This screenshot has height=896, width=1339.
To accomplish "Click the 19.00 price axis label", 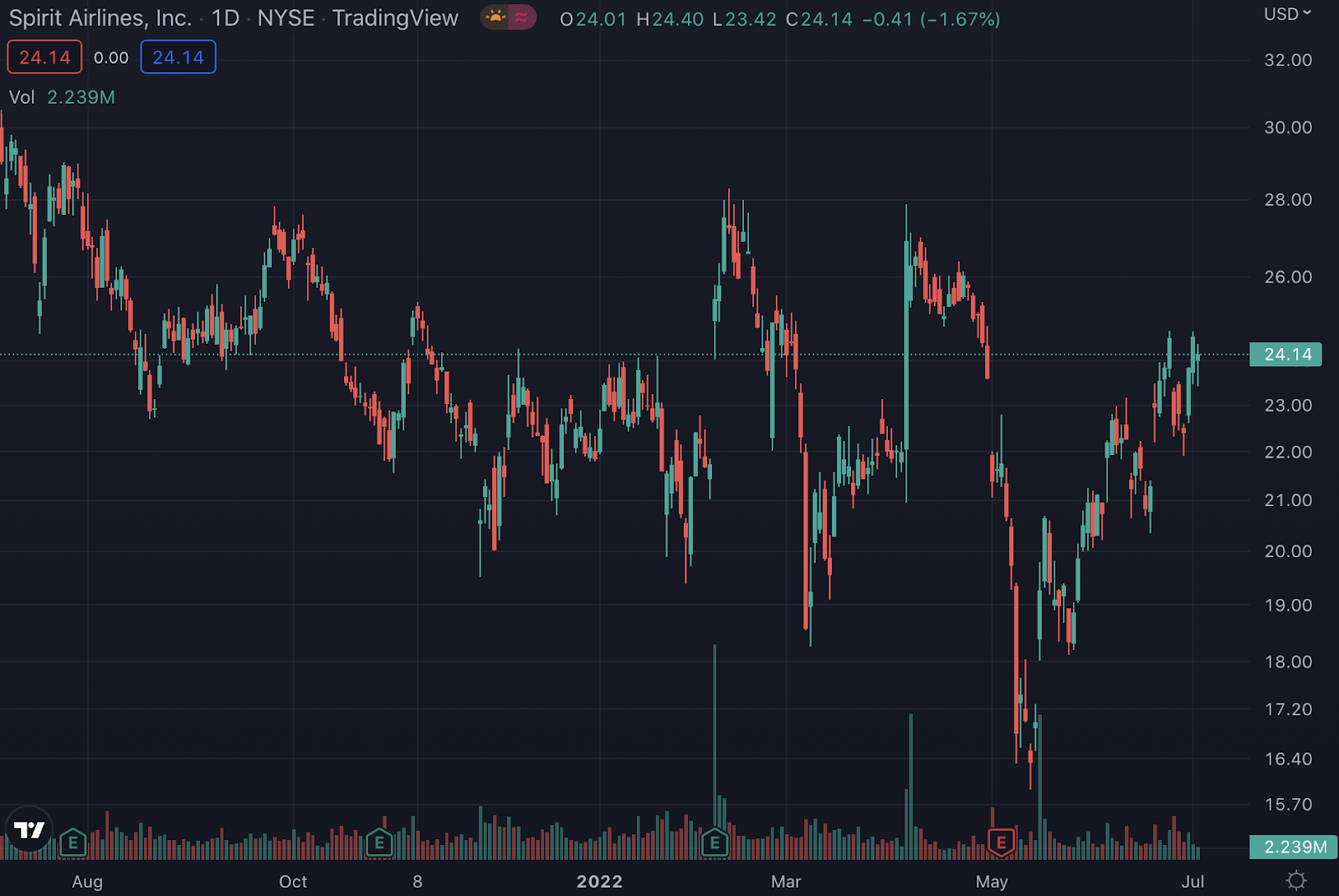I will click(x=1288, y=605).
